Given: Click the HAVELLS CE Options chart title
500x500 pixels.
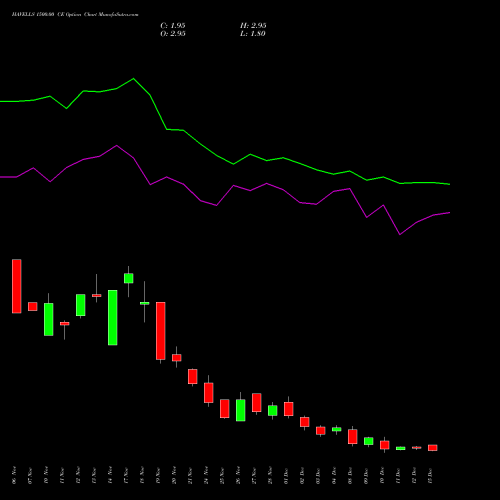Looking at the screenshot, I should 75,14.
